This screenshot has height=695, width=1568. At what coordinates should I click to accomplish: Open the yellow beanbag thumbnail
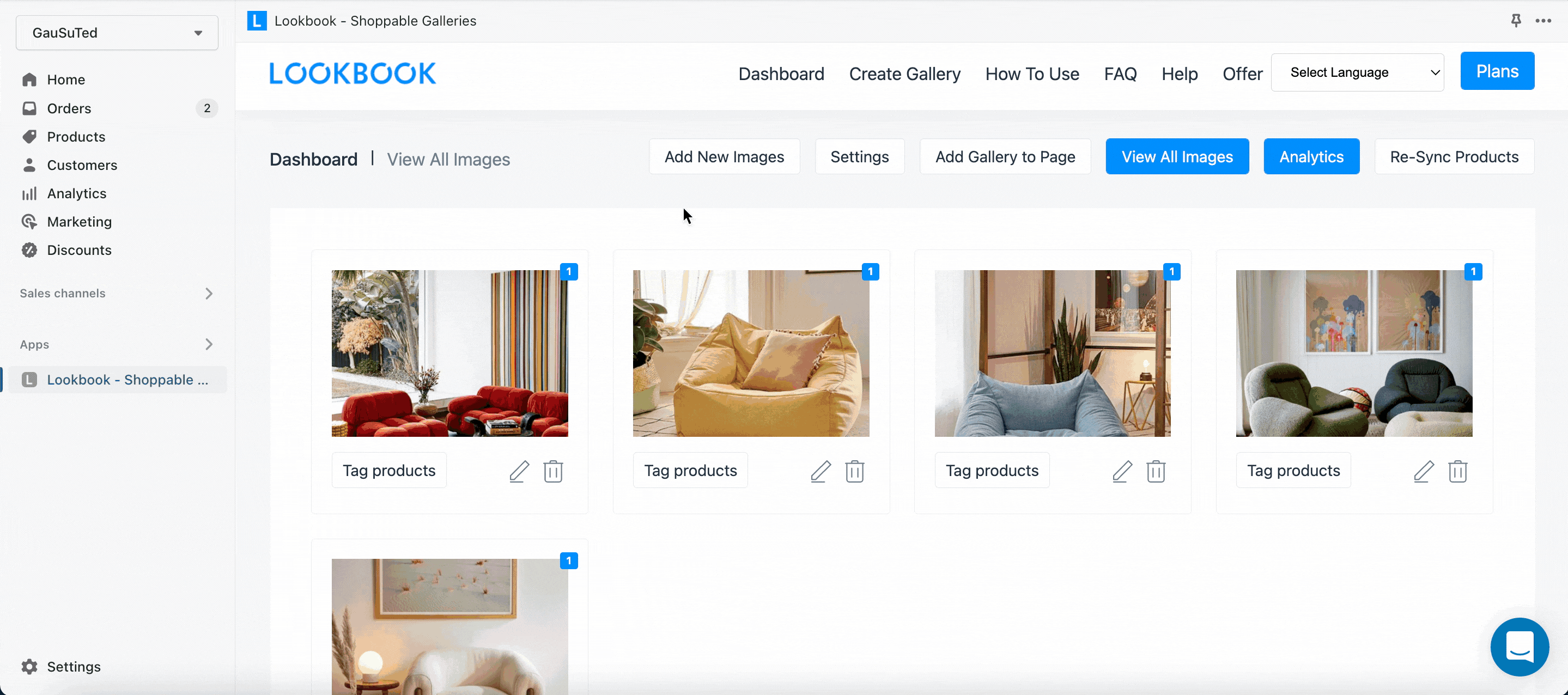click(x=751, y=353)
